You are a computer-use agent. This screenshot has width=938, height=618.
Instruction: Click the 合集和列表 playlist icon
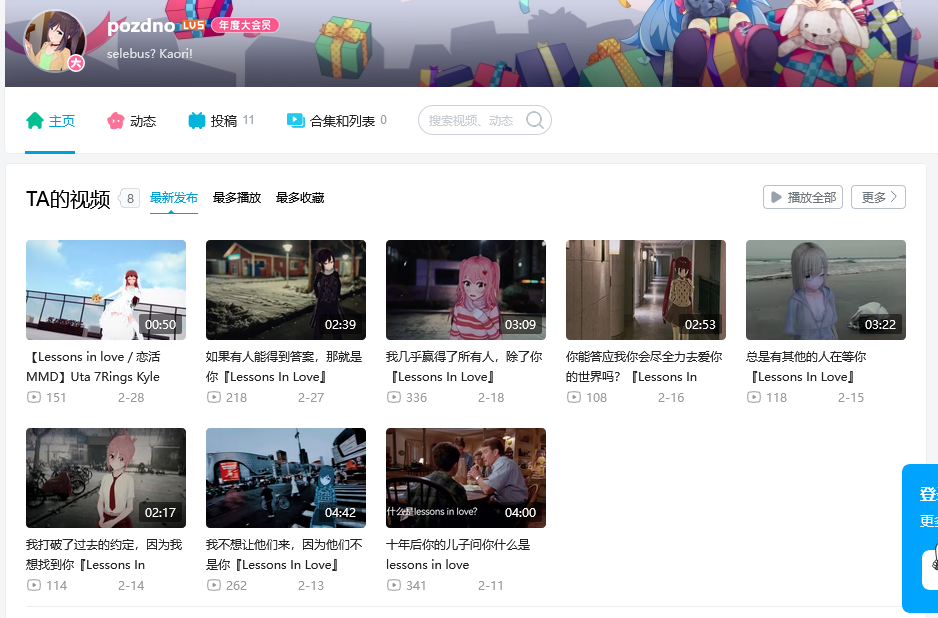[296, 121]
